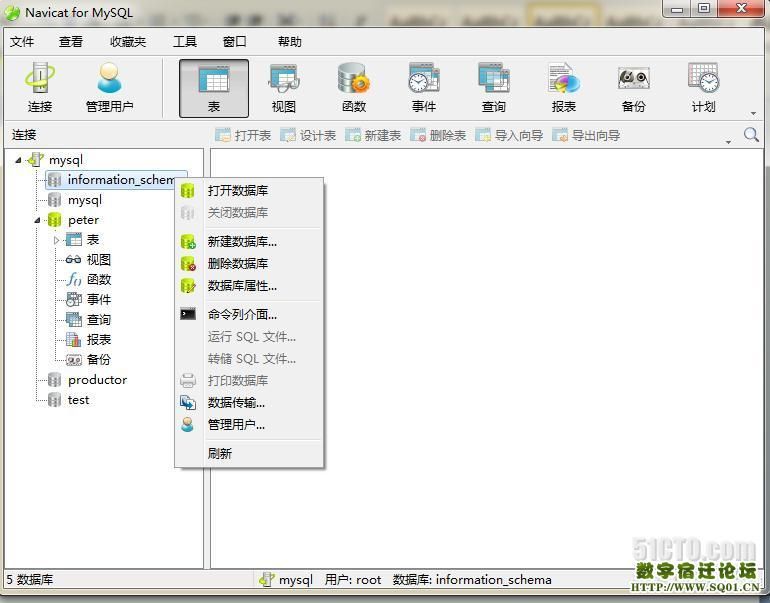The height and width of the screenshot is (603, 770).
Task: Open the 窗口 window menu
Action: coord(234,42)
